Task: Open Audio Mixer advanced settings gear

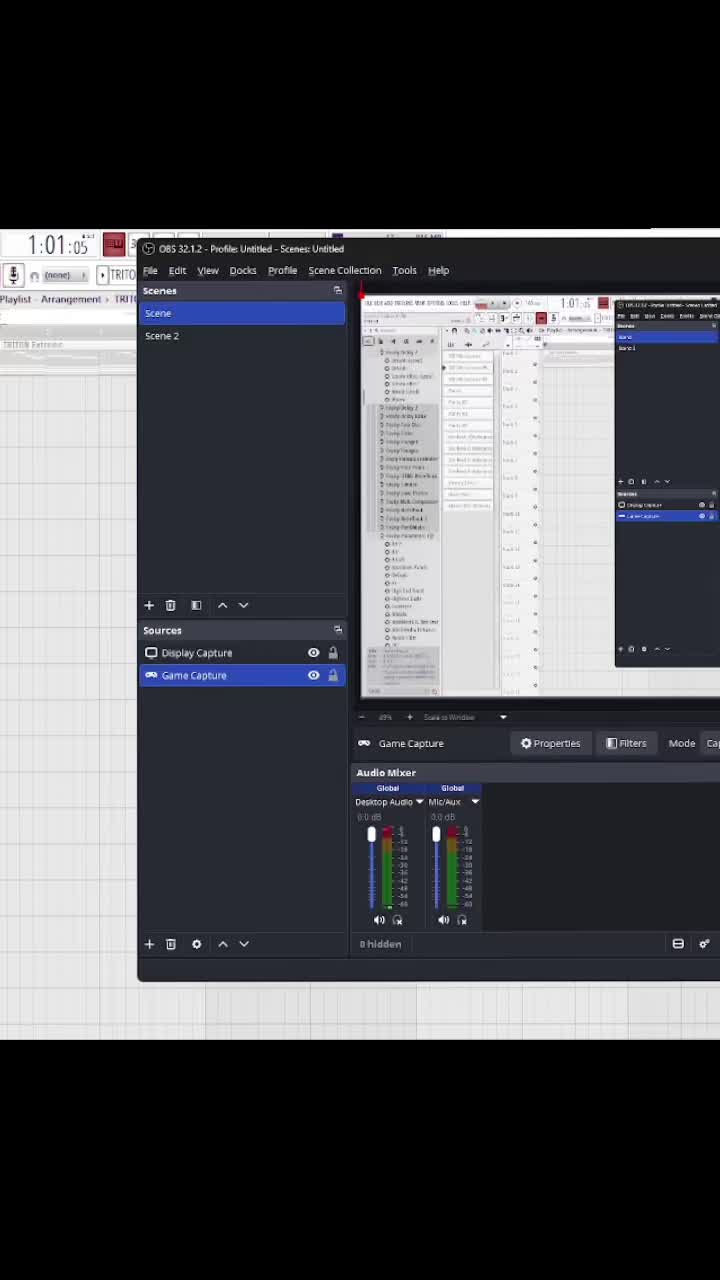Action: tap(704, 944)
